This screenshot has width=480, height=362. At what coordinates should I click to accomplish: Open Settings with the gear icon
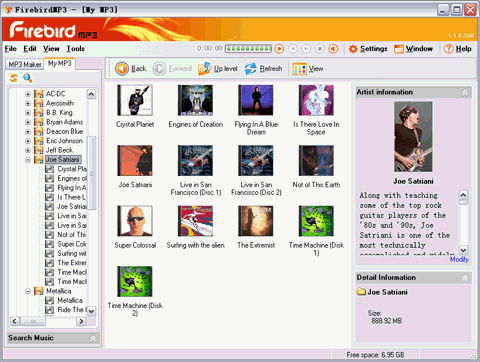point(353,49)
